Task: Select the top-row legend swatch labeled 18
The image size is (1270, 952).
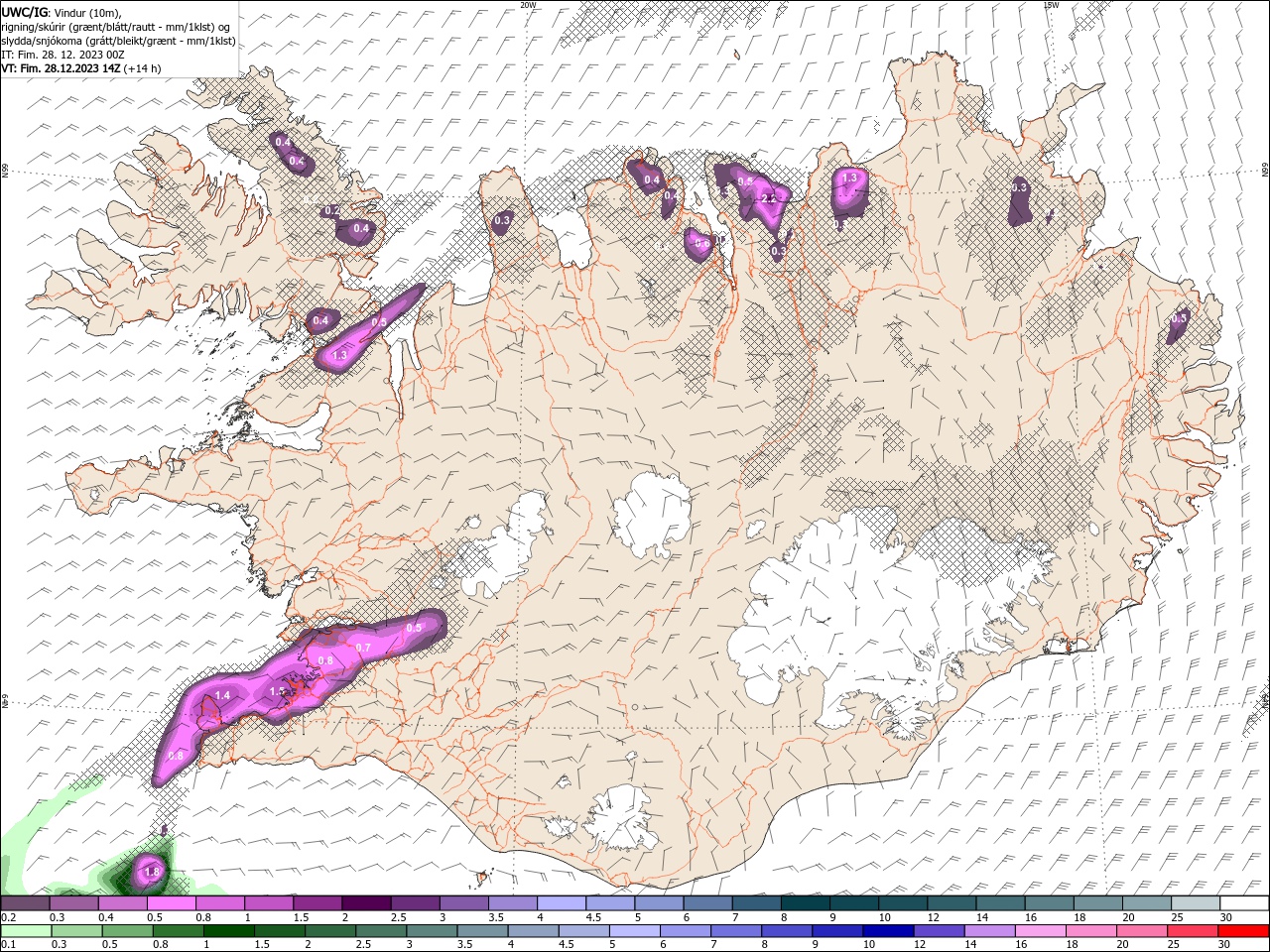Action: [x=1099, y=903]
